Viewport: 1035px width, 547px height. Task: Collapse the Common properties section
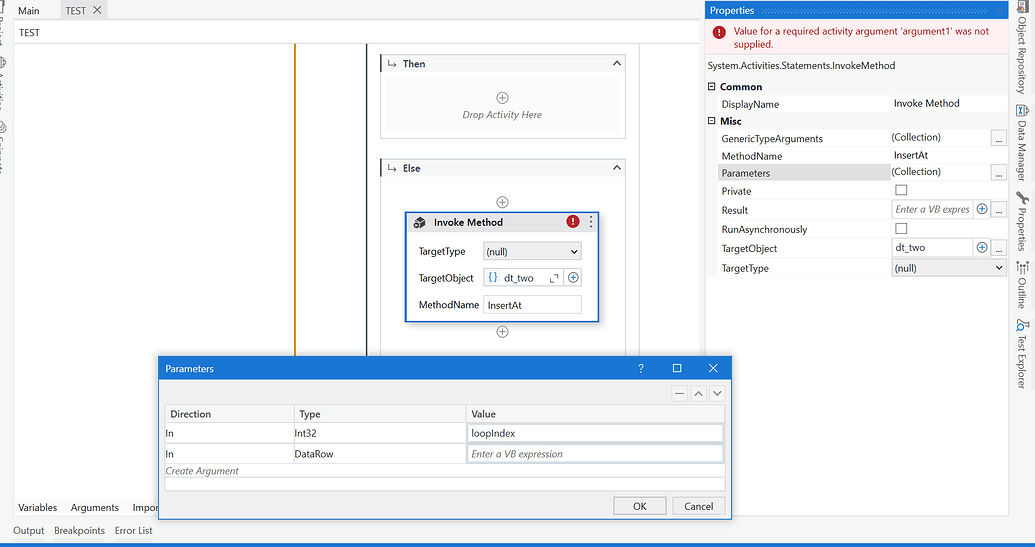click(x=712, y=86)
